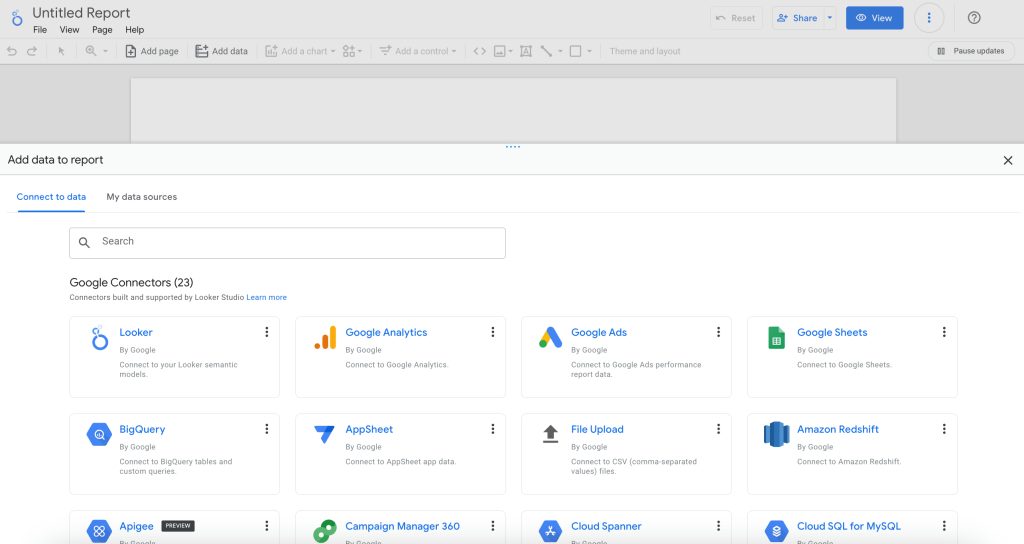
Task: Click the Learn more link
Action: [266, 297]
